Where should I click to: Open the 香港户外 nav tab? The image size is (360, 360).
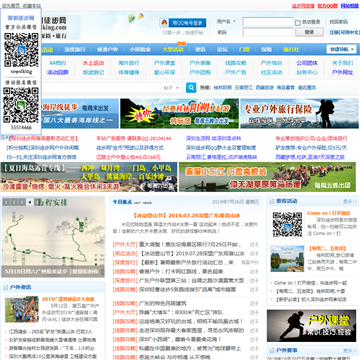click(107, 50)
